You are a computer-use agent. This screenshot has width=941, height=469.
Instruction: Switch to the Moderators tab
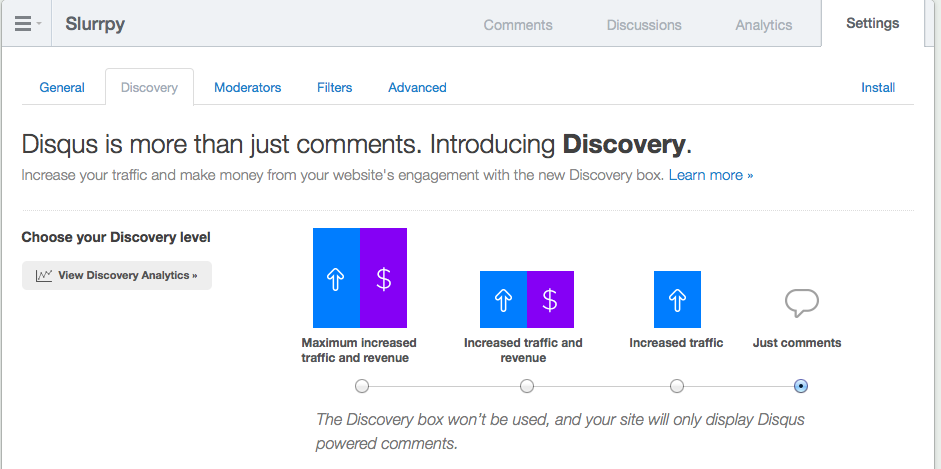[247, 88]
